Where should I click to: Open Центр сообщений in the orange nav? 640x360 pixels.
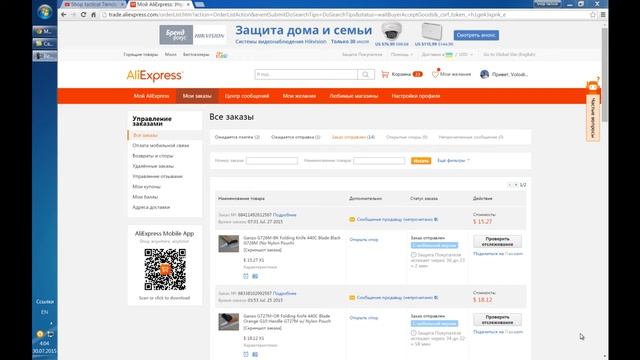[x=247, y=96]
